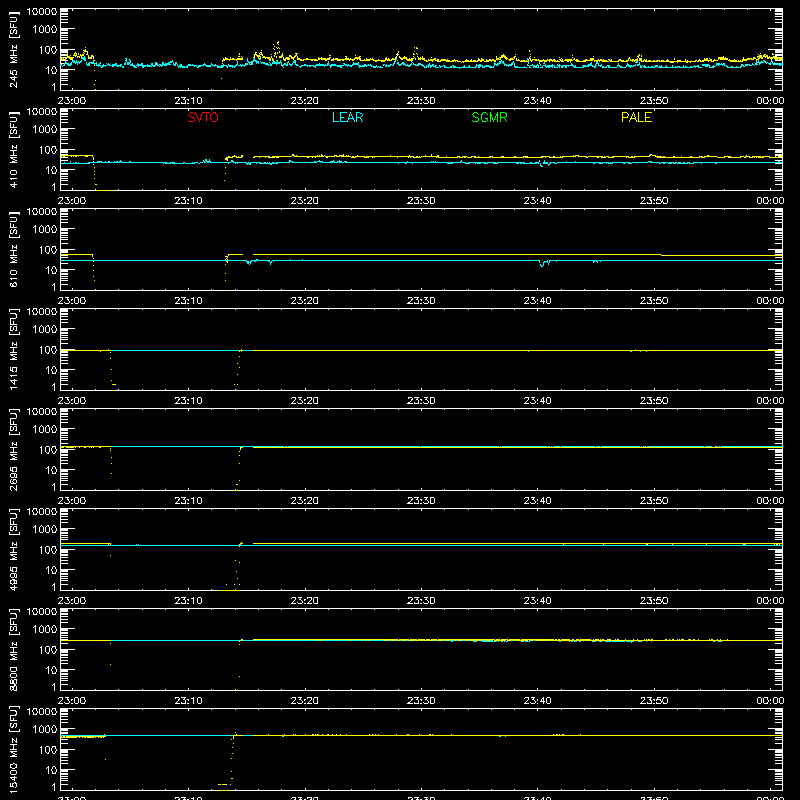
Task: Click the cyan dip near 23:40 in 610 MHz plot
Action: (x=542, y=263)
